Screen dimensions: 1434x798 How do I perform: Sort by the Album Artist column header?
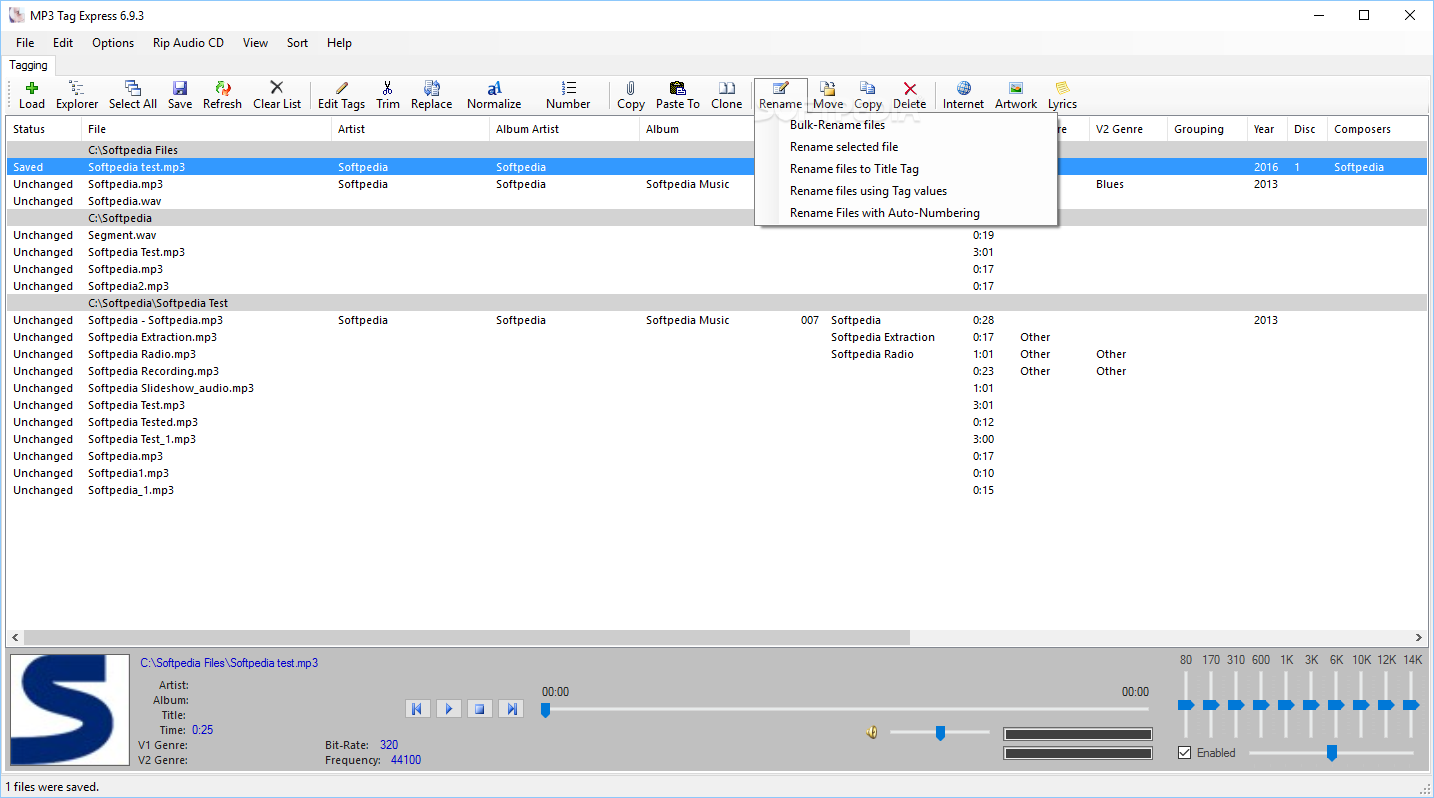(x=564, y=129)
